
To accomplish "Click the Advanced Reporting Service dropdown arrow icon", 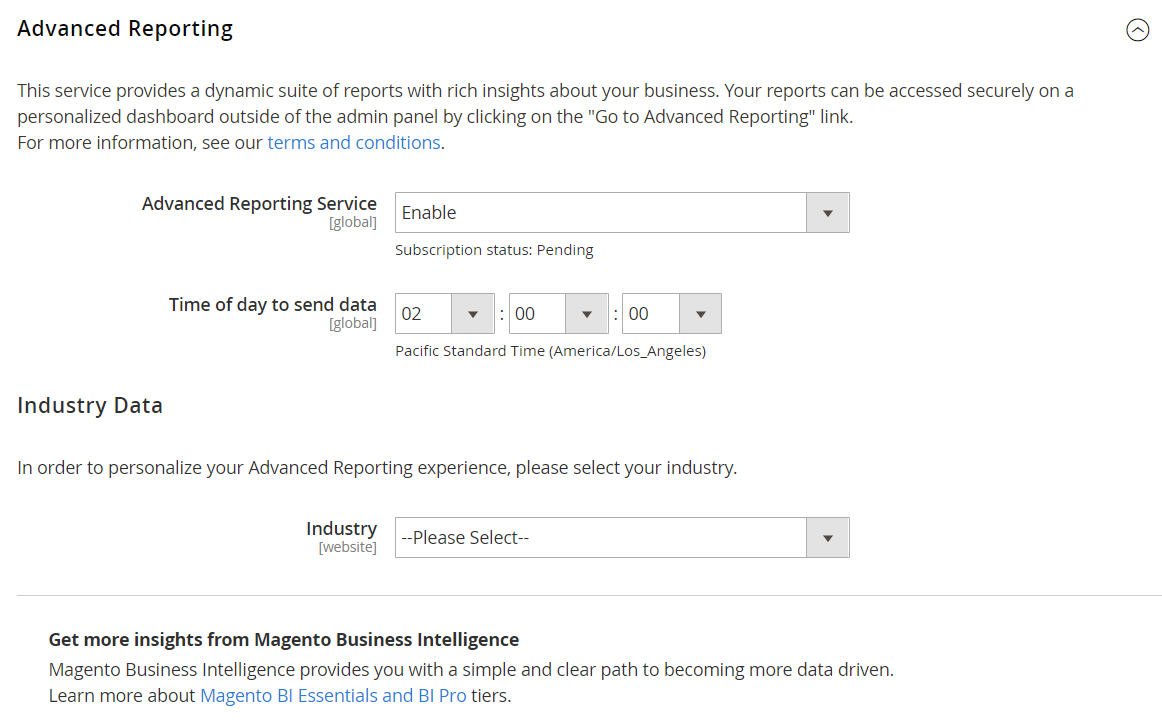I will 827,212.
